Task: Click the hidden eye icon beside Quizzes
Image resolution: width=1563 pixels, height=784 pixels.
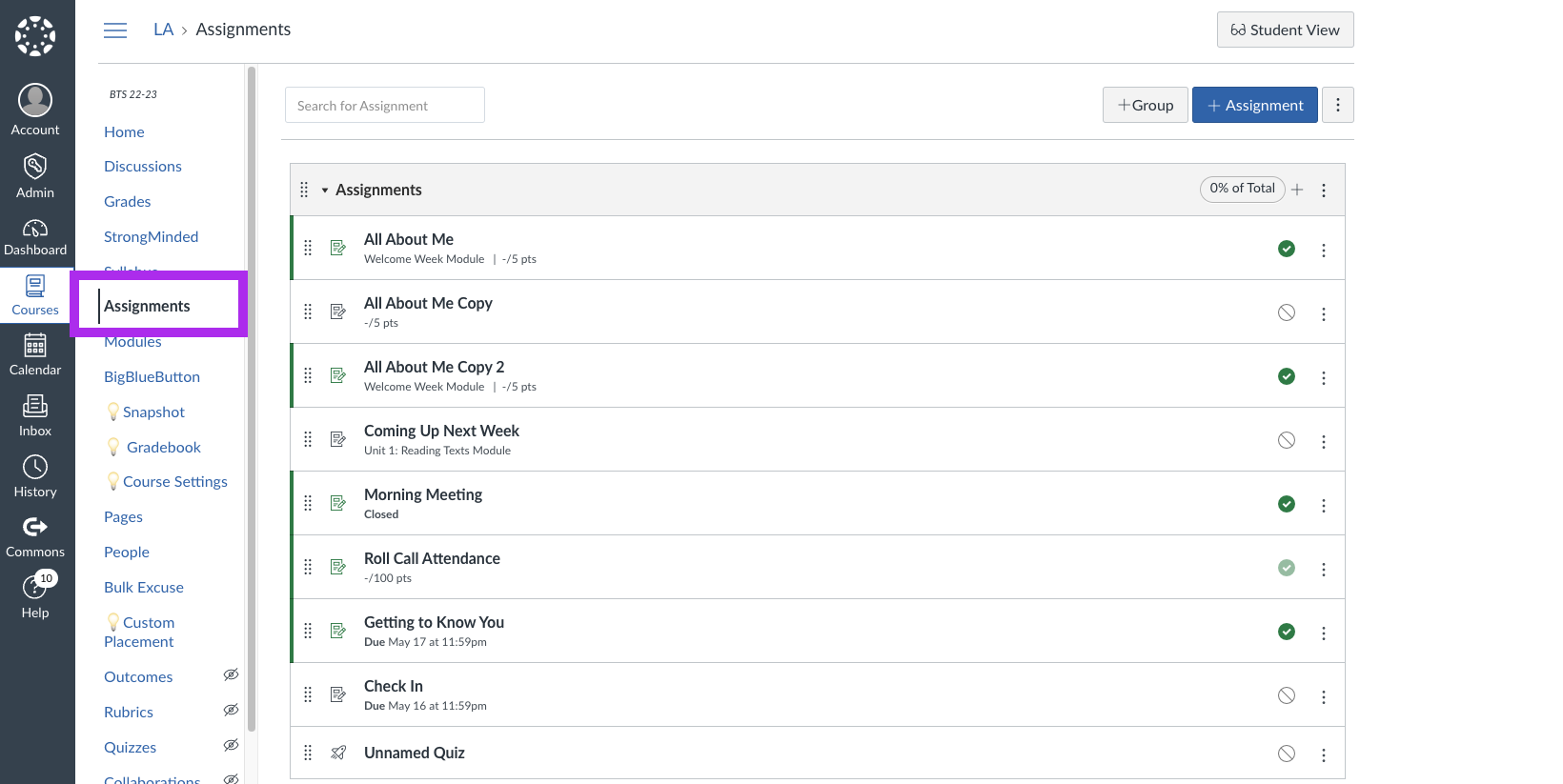Action: point(231,745)
